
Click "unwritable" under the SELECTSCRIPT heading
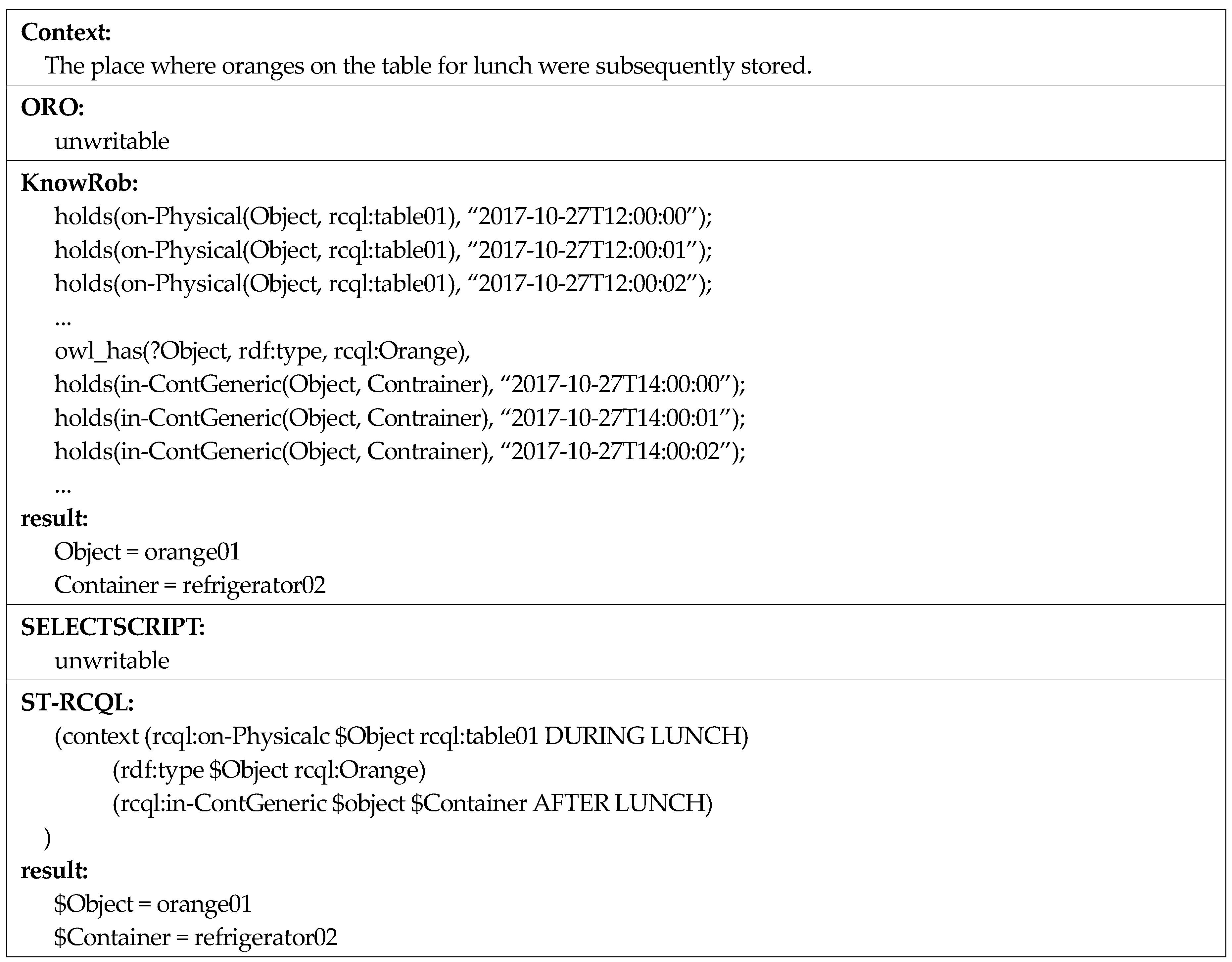112,661
